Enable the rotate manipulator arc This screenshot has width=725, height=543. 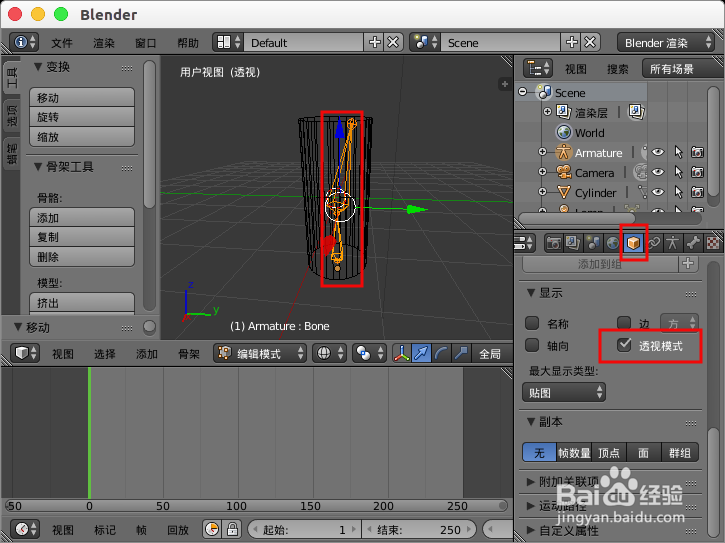[x=441, y=354]
